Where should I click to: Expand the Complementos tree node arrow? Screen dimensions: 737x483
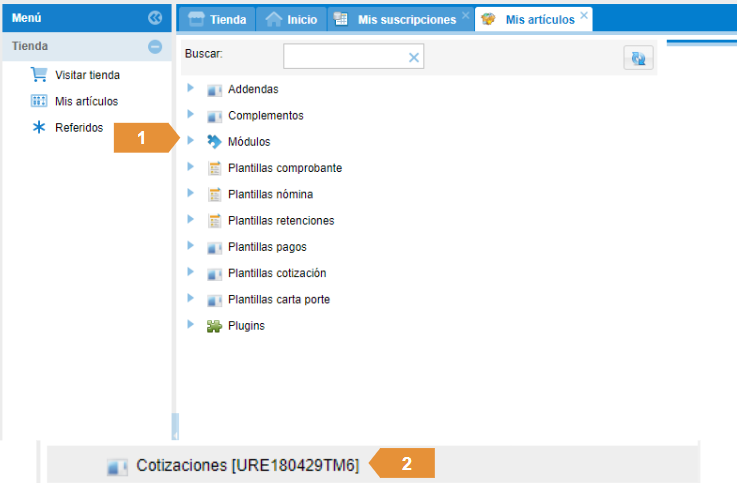tap(190, 115)
